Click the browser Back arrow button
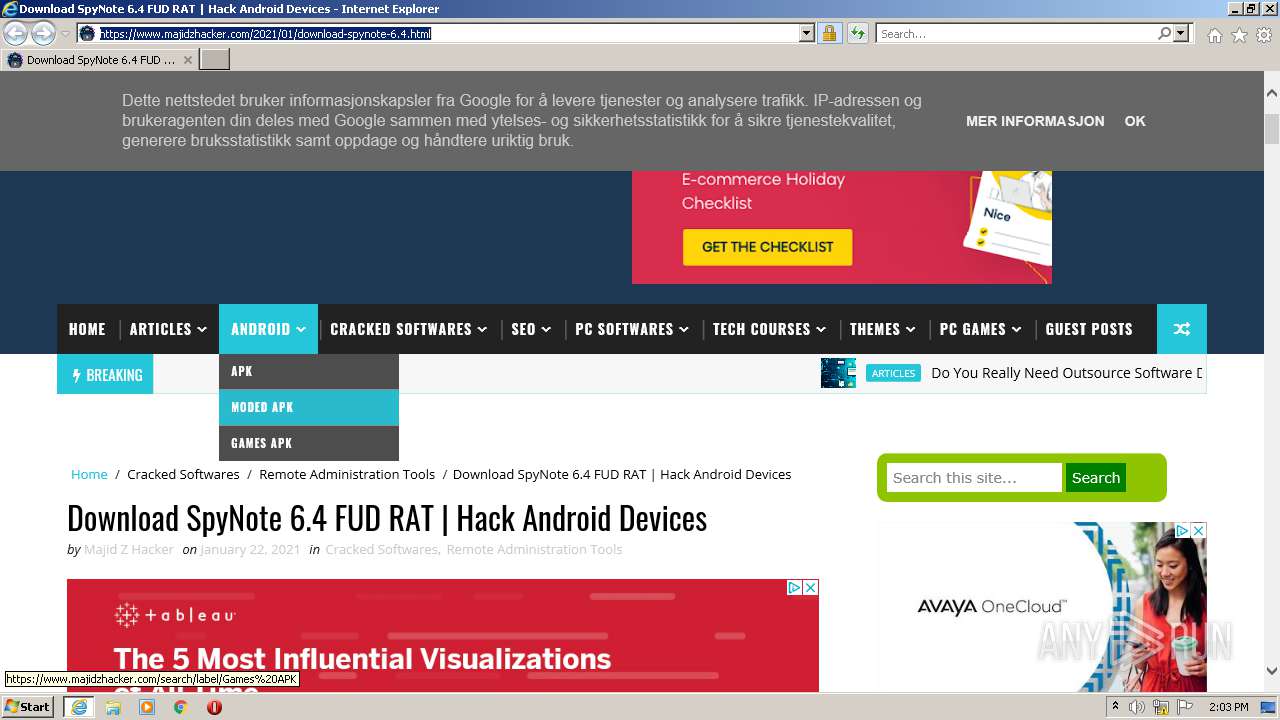 16,33
